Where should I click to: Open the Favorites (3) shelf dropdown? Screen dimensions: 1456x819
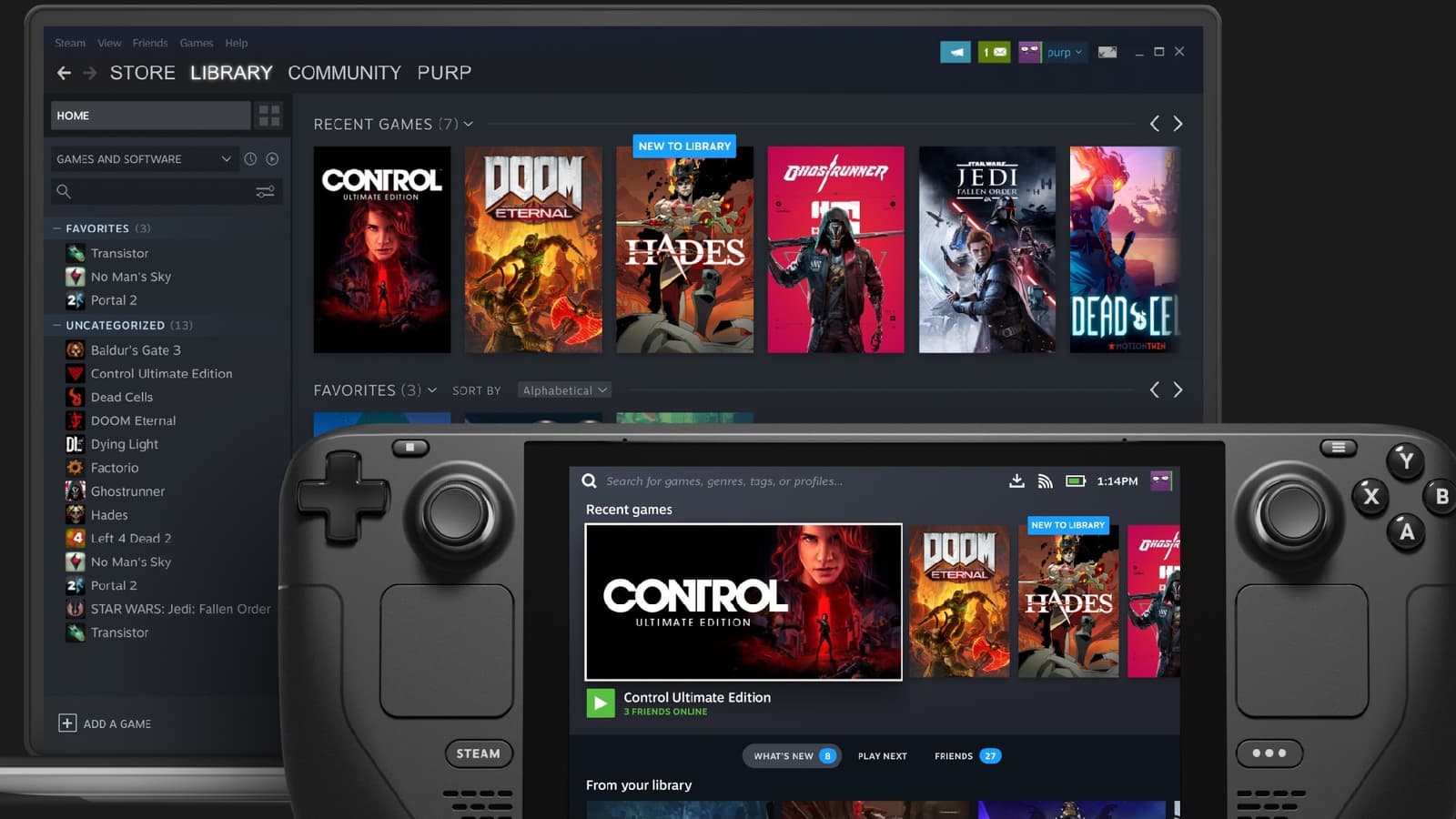coord(432,390)
